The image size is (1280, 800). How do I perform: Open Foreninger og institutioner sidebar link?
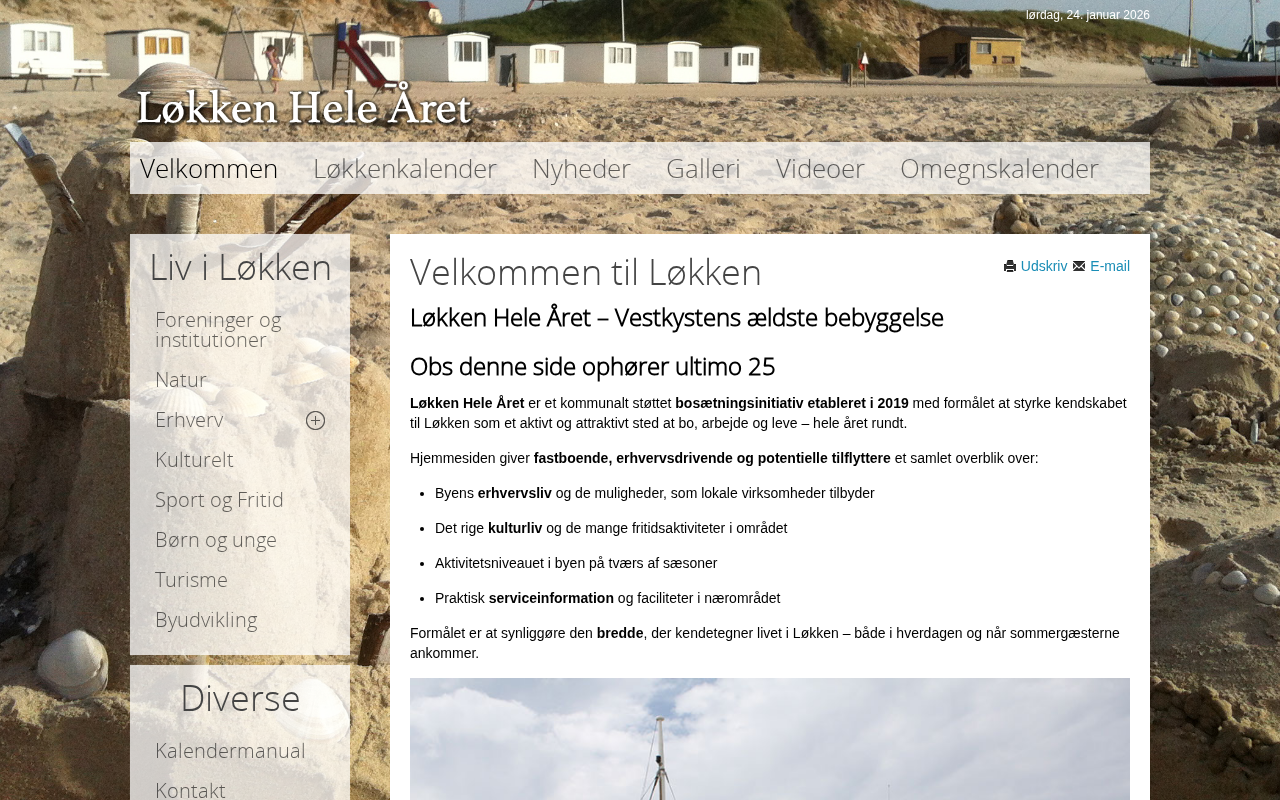(218, 330)
